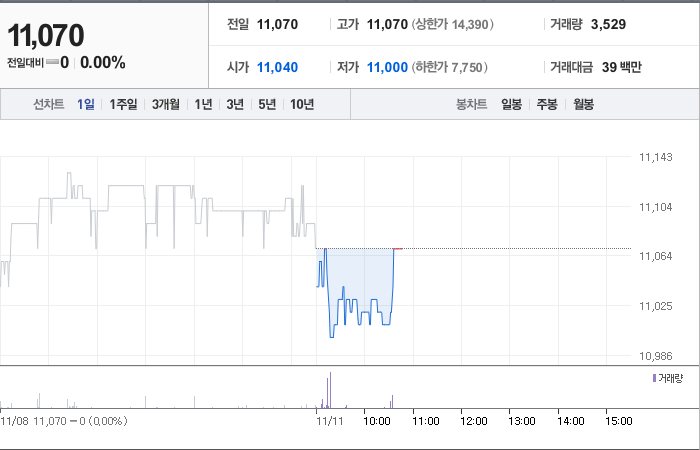This screenshot has width=700, height=450.
Task: Click the 시가 value 11,040
Action: click(277, 67)
